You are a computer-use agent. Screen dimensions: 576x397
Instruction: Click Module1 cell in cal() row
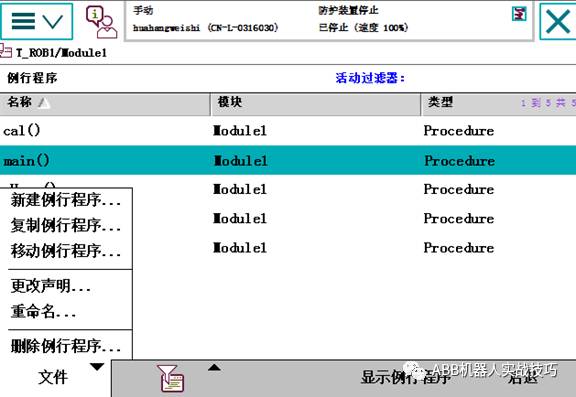240,131
